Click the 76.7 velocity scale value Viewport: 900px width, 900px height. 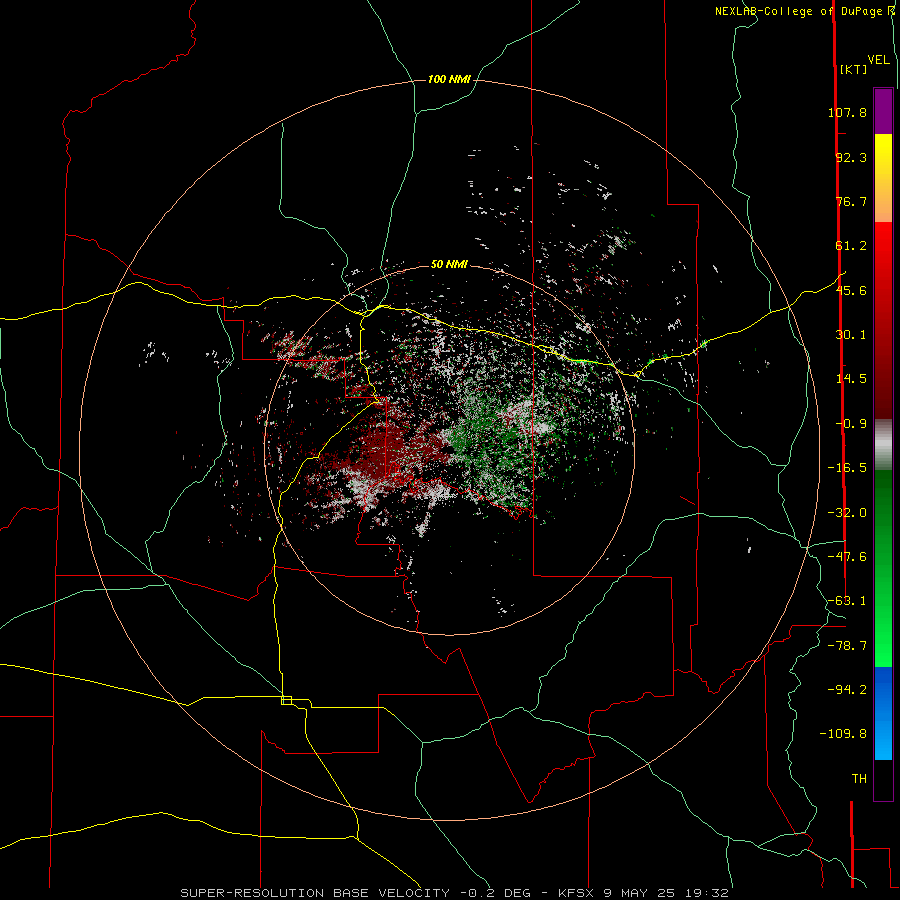tap(851, 201)
